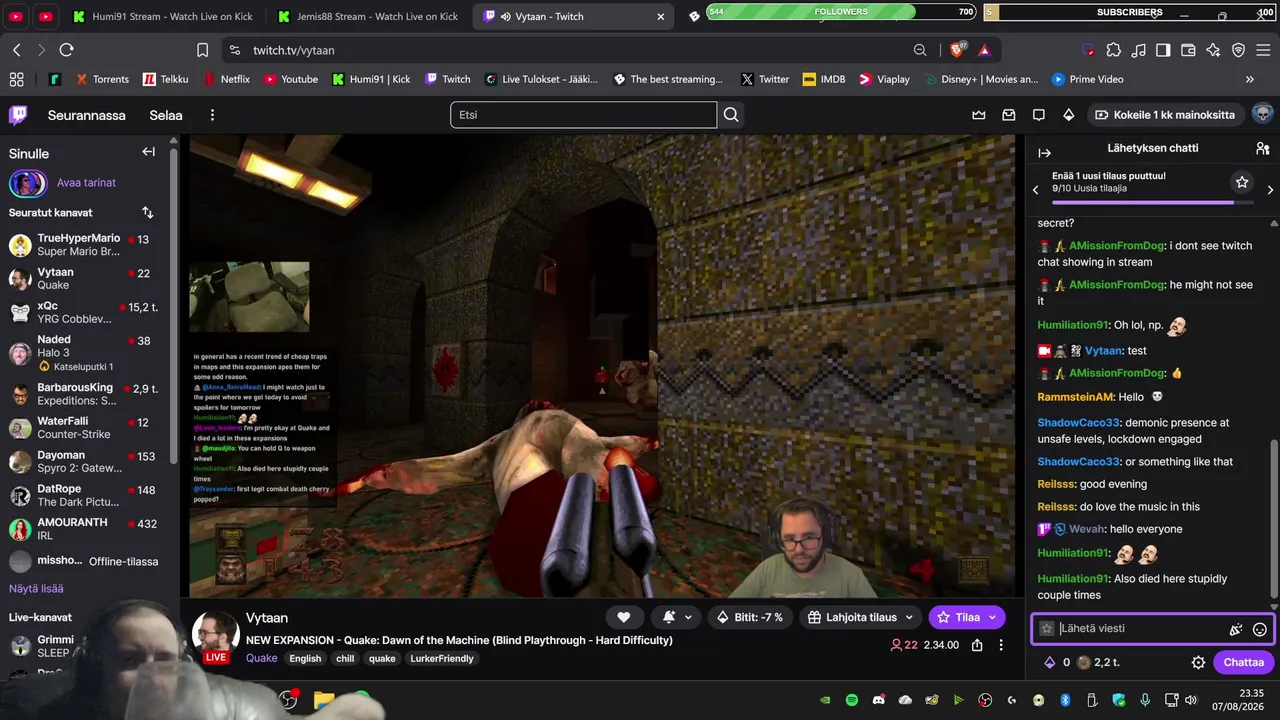1280x720 pixels.
Task: Focus the Etsi search field
Action: tap(583, 115)
